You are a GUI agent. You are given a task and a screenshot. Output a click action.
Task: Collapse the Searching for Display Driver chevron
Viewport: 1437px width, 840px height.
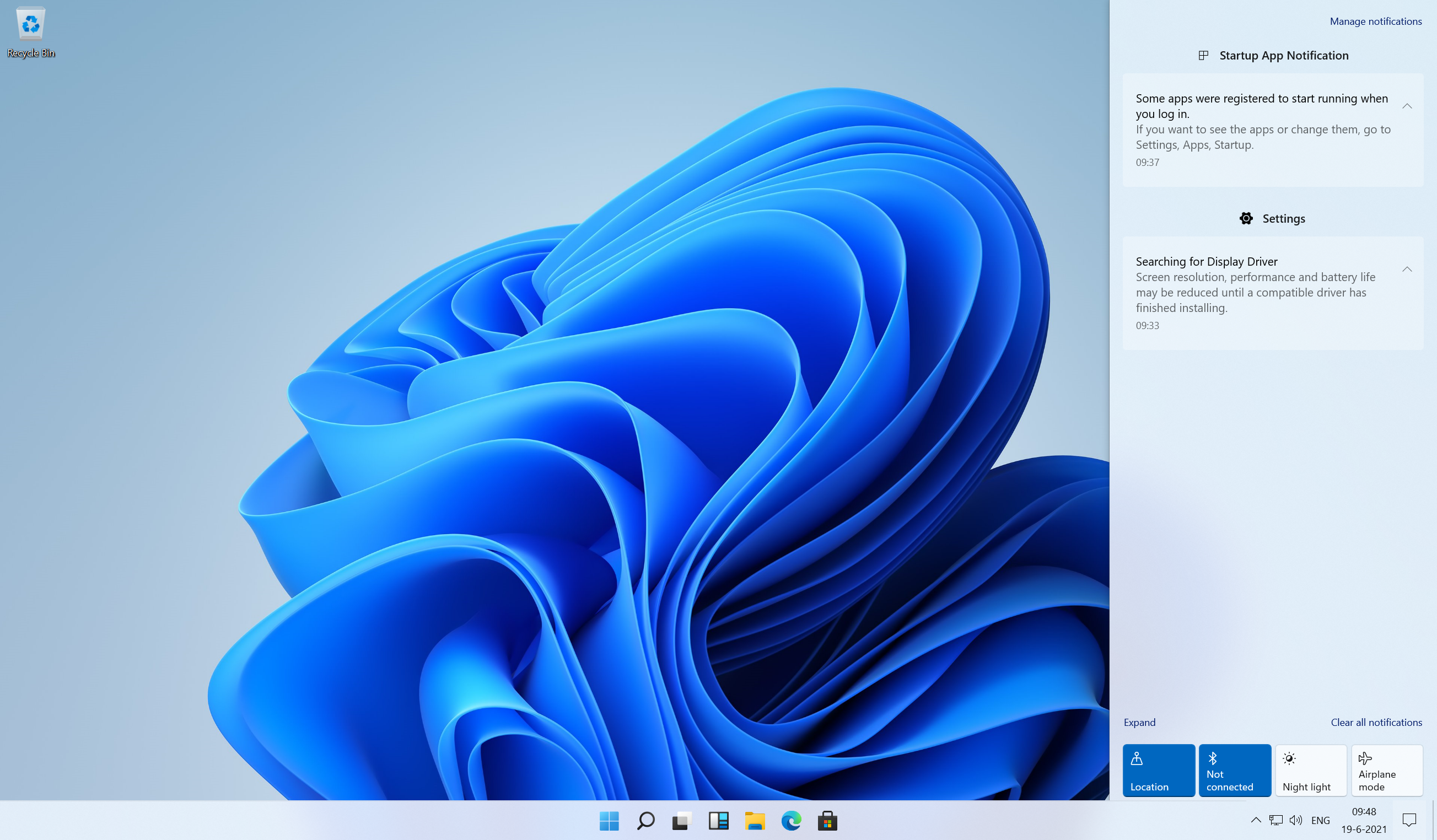point(1407,269)
